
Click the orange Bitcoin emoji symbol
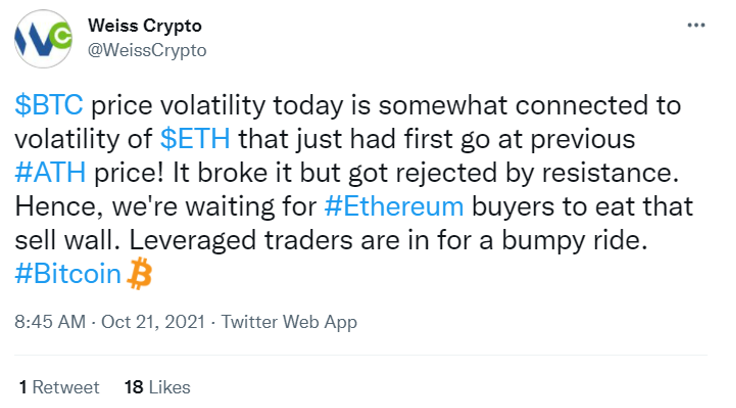coord(140,273)
